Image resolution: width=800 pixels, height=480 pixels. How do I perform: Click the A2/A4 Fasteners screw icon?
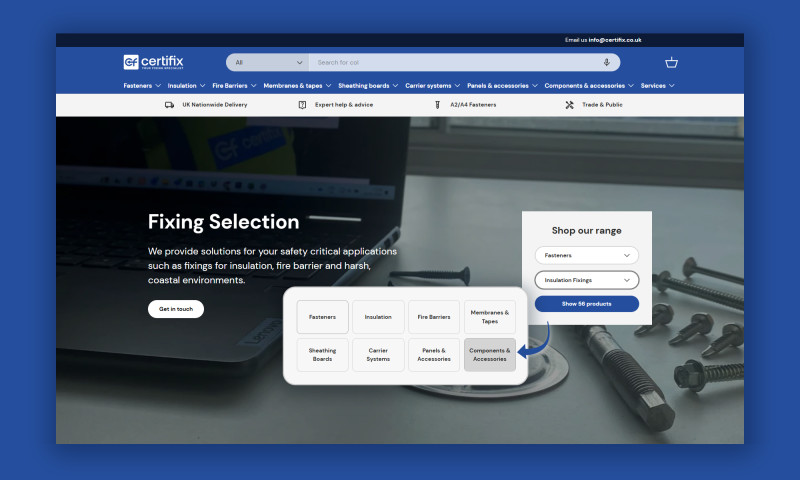437,105
